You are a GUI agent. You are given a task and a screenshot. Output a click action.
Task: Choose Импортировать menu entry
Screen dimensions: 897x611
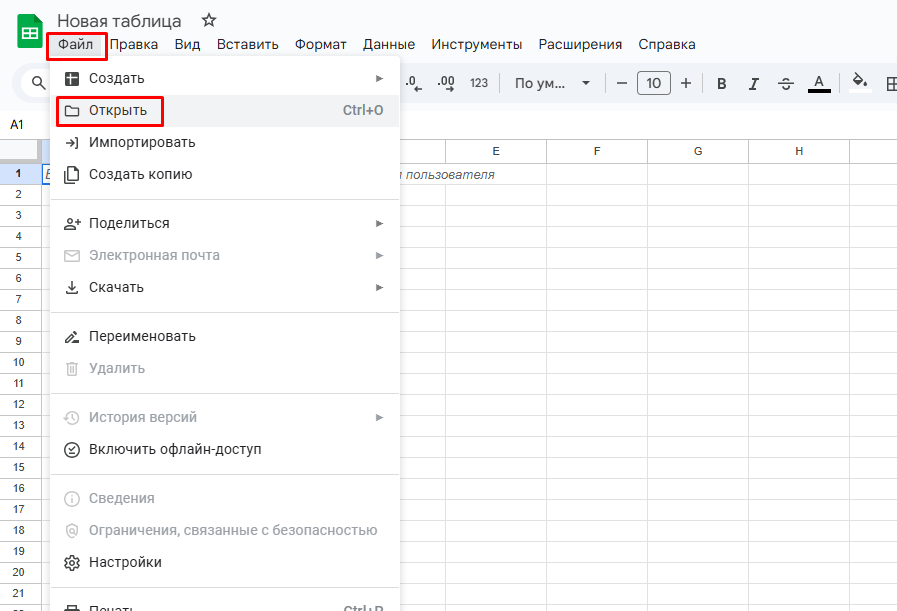(x=142, y=142)
